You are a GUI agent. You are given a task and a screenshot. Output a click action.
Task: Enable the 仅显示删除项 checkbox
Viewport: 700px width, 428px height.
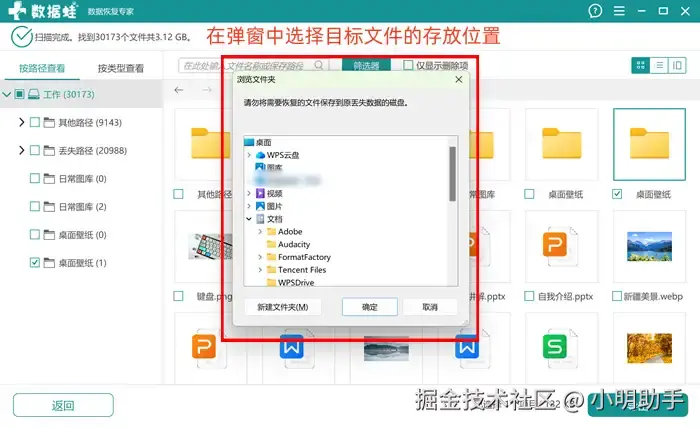408,65
